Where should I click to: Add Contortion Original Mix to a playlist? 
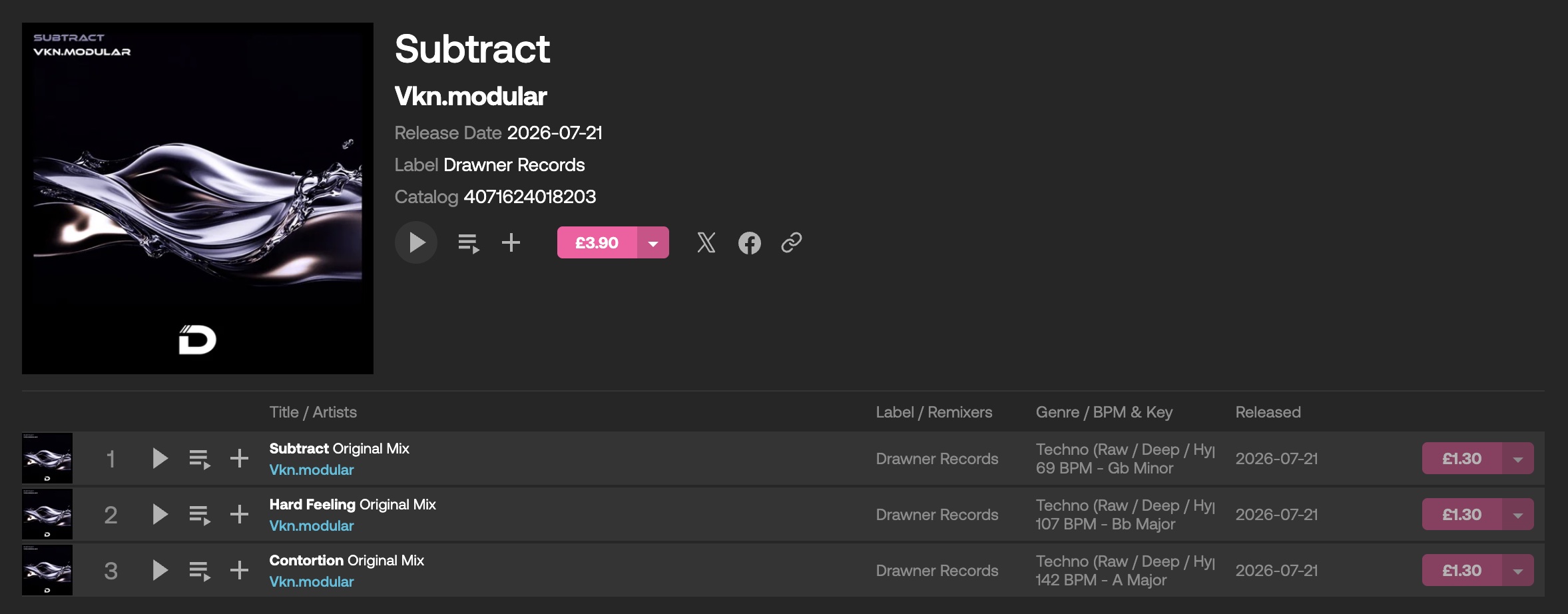[x=240, y=570]
